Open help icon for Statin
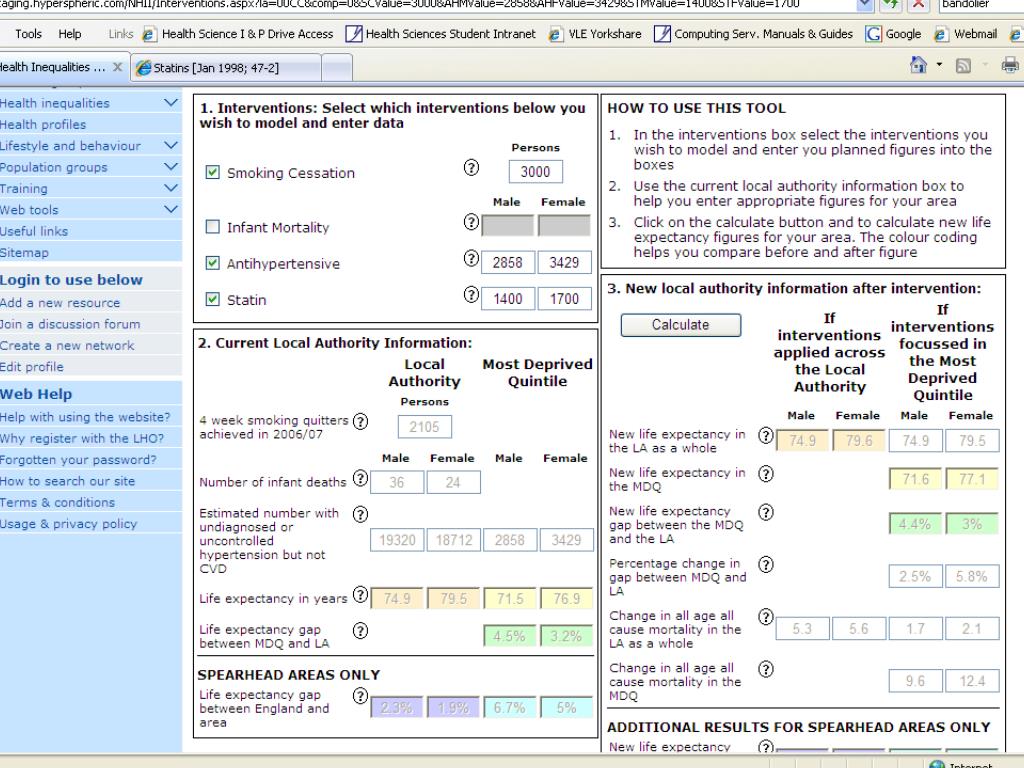The width and height of the screenshot is (1024, 768). [471, 295]
